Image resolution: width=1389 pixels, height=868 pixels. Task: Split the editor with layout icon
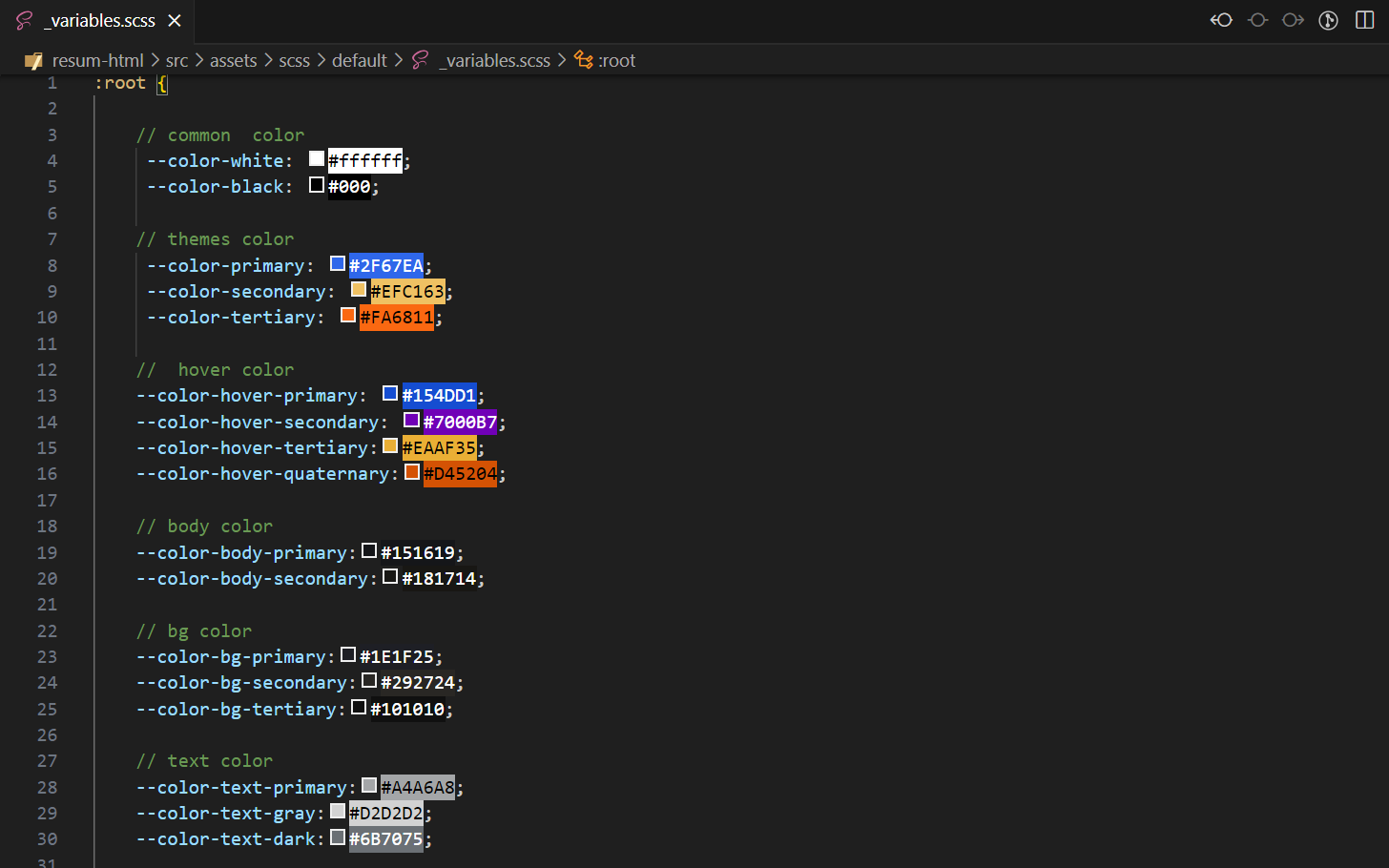1364,20
